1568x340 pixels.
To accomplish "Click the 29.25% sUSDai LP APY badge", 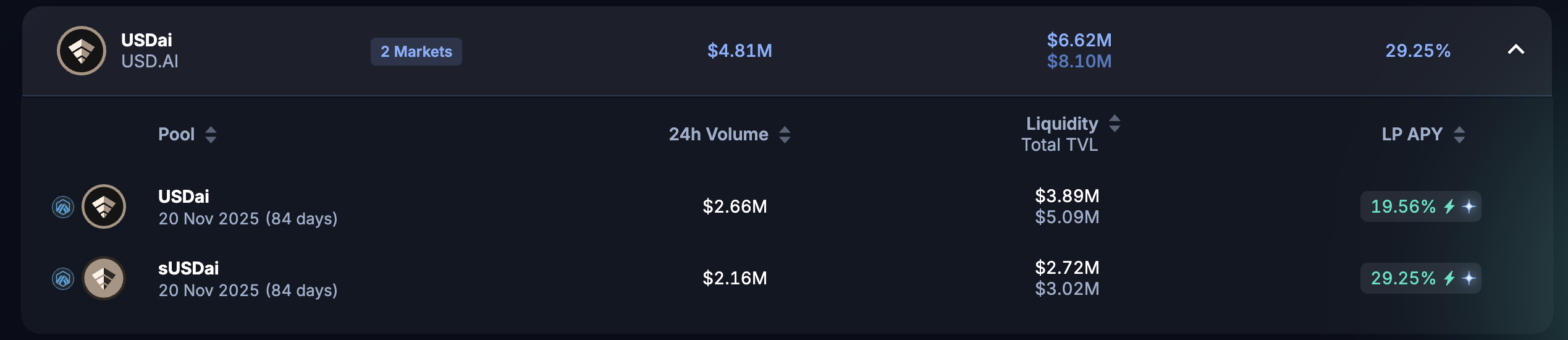I will [1421, 278].
